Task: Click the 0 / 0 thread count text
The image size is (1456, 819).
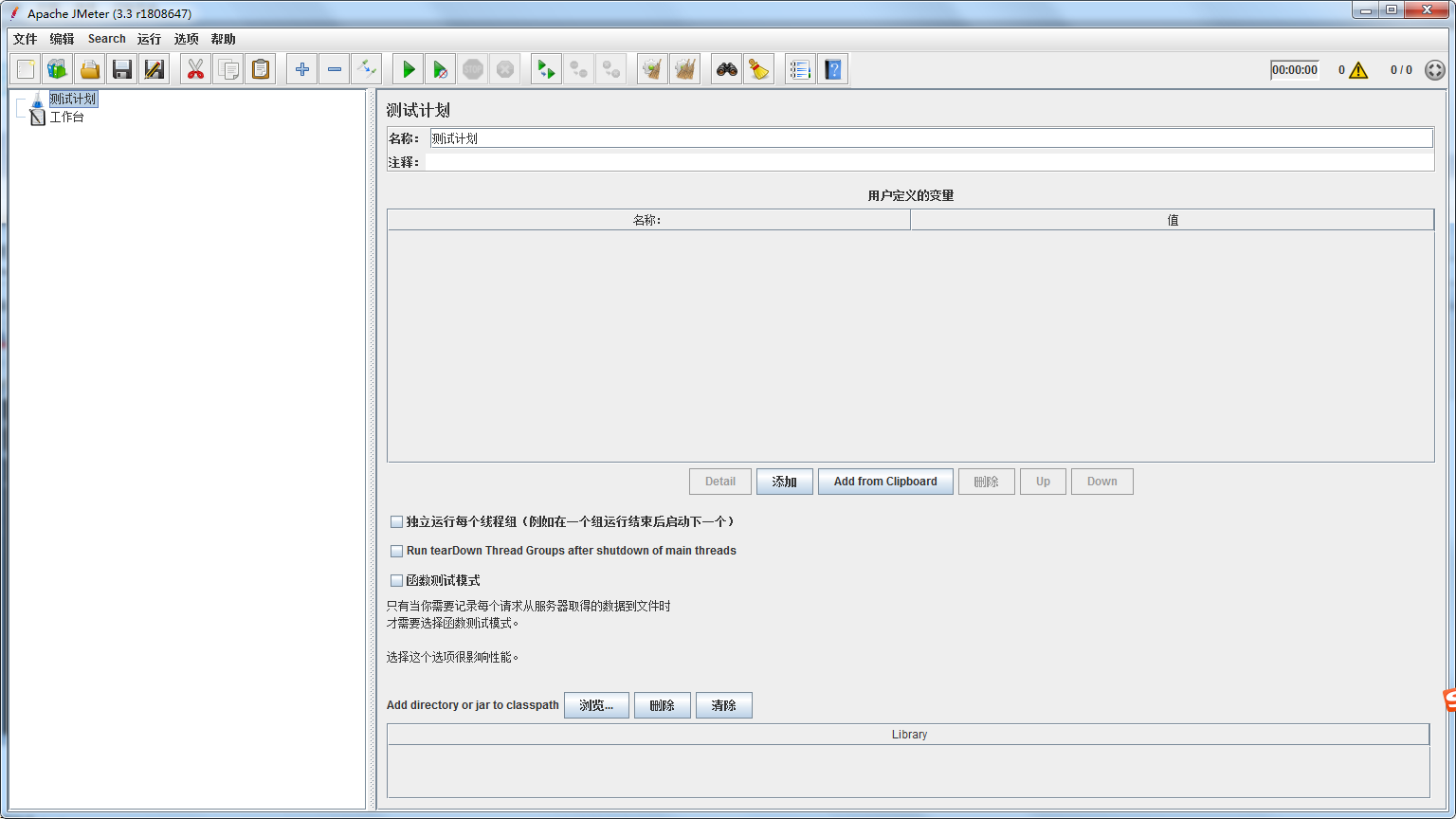Action: (1401, 70)
